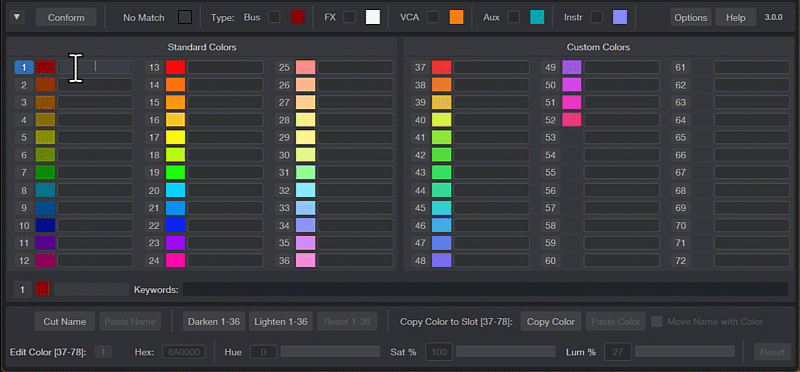The image size is (800, 372).
Task: Click the Paste Color button
Action: (x=616, y=321)
